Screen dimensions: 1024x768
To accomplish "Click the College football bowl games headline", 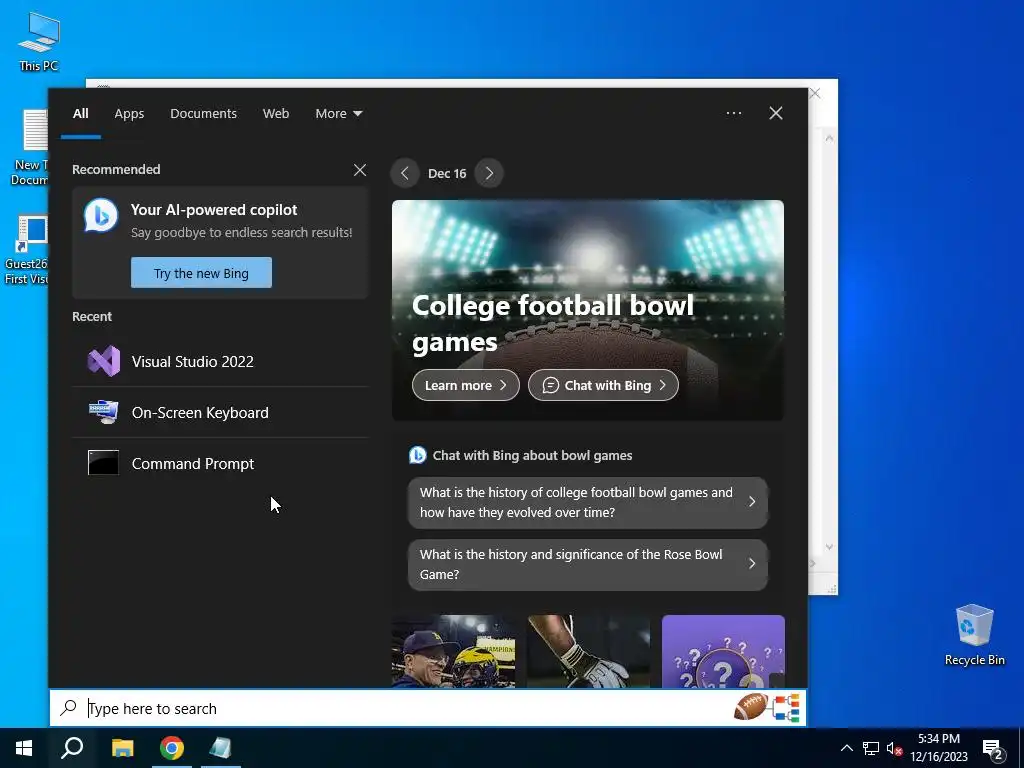I will point(552,323).
